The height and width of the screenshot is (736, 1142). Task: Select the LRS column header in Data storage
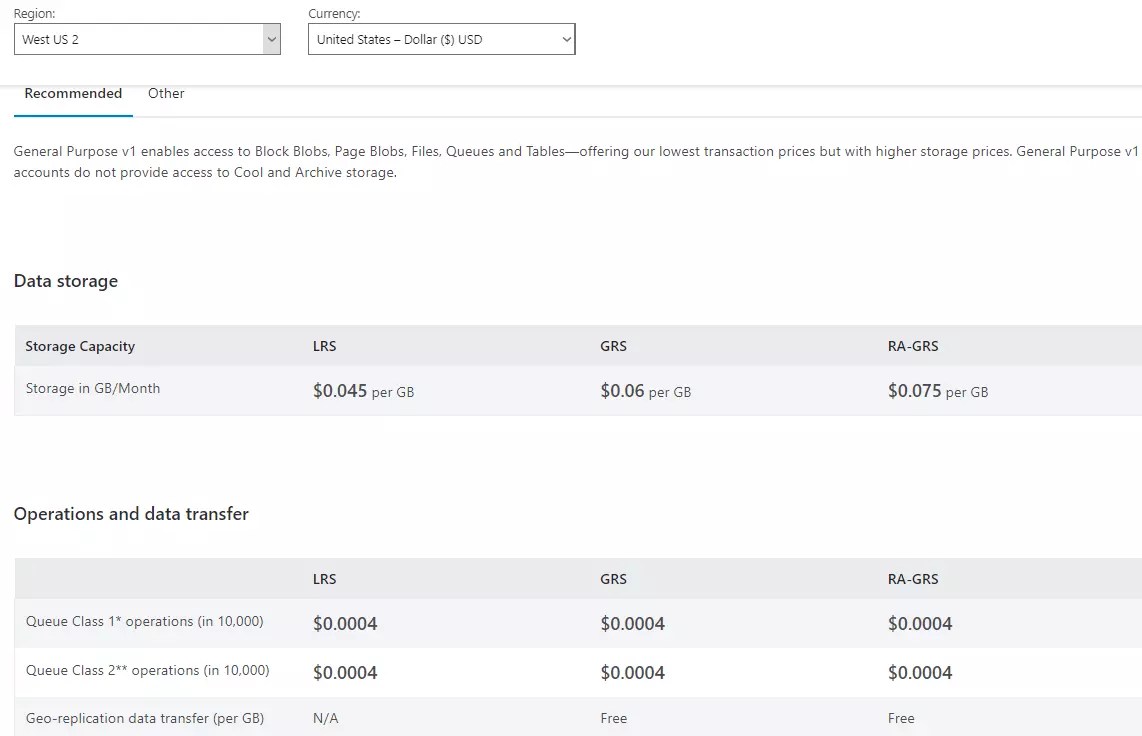[324, 346]
